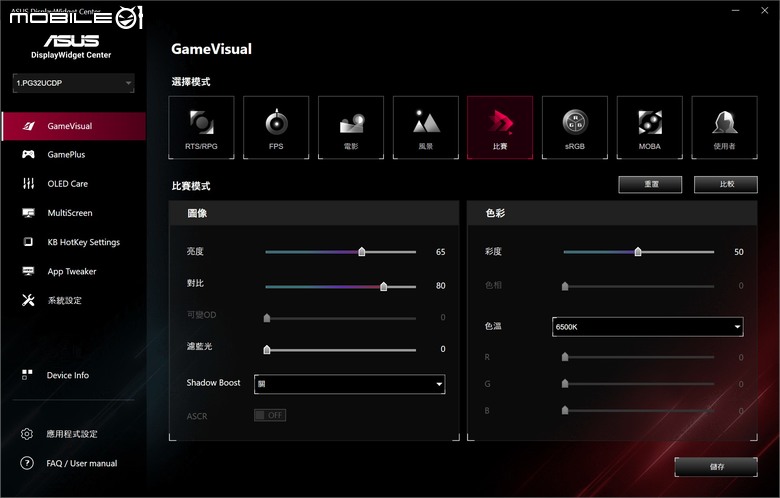Screen dimensions: 780x498
Task: Minimize the DisplayWidget Center window
Action: coord(736,10)
